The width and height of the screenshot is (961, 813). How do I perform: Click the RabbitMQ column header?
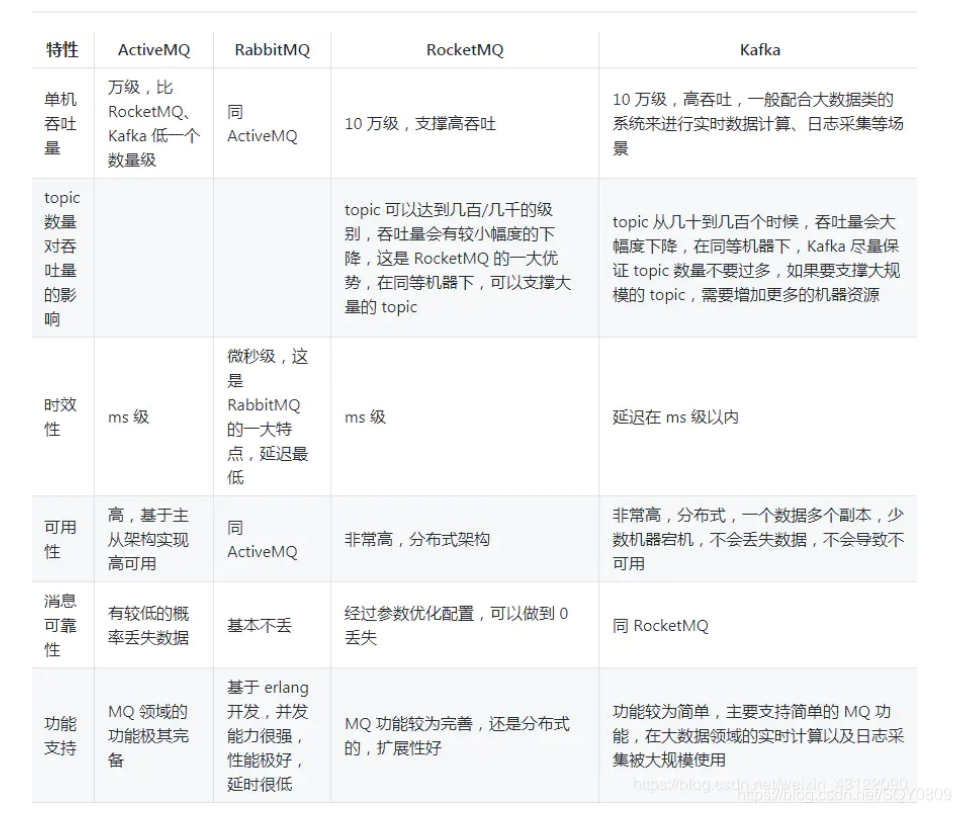tap(272, 50)
